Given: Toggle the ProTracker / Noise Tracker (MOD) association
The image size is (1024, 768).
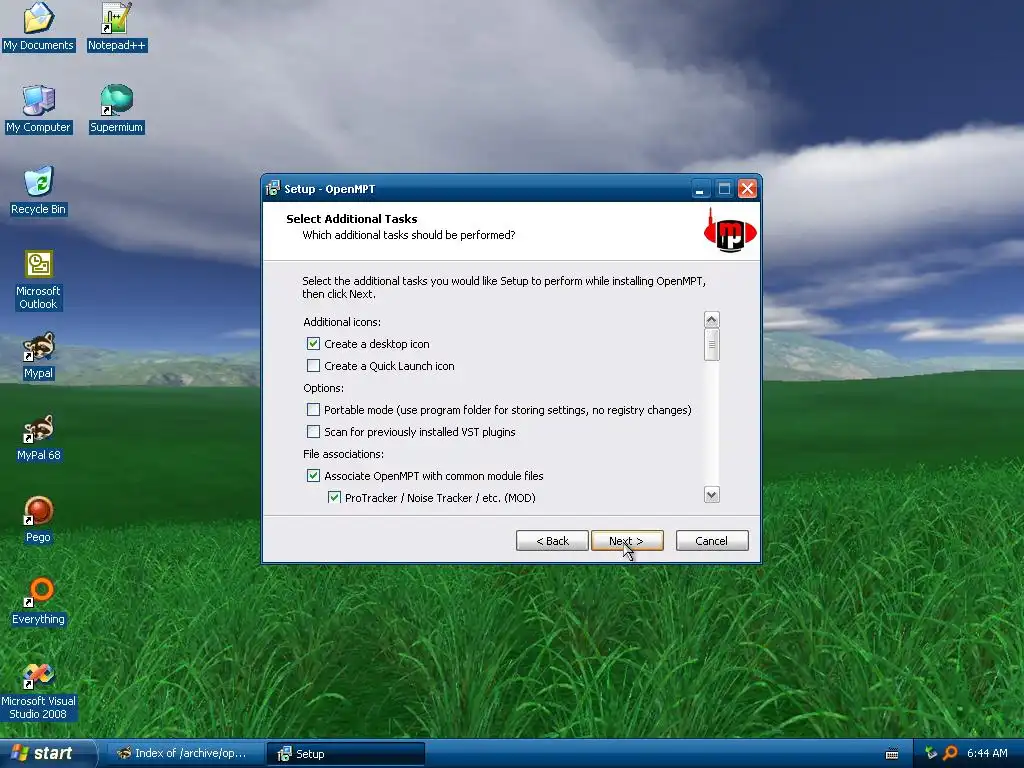Looking at the screenshot, I should (334, 498).
